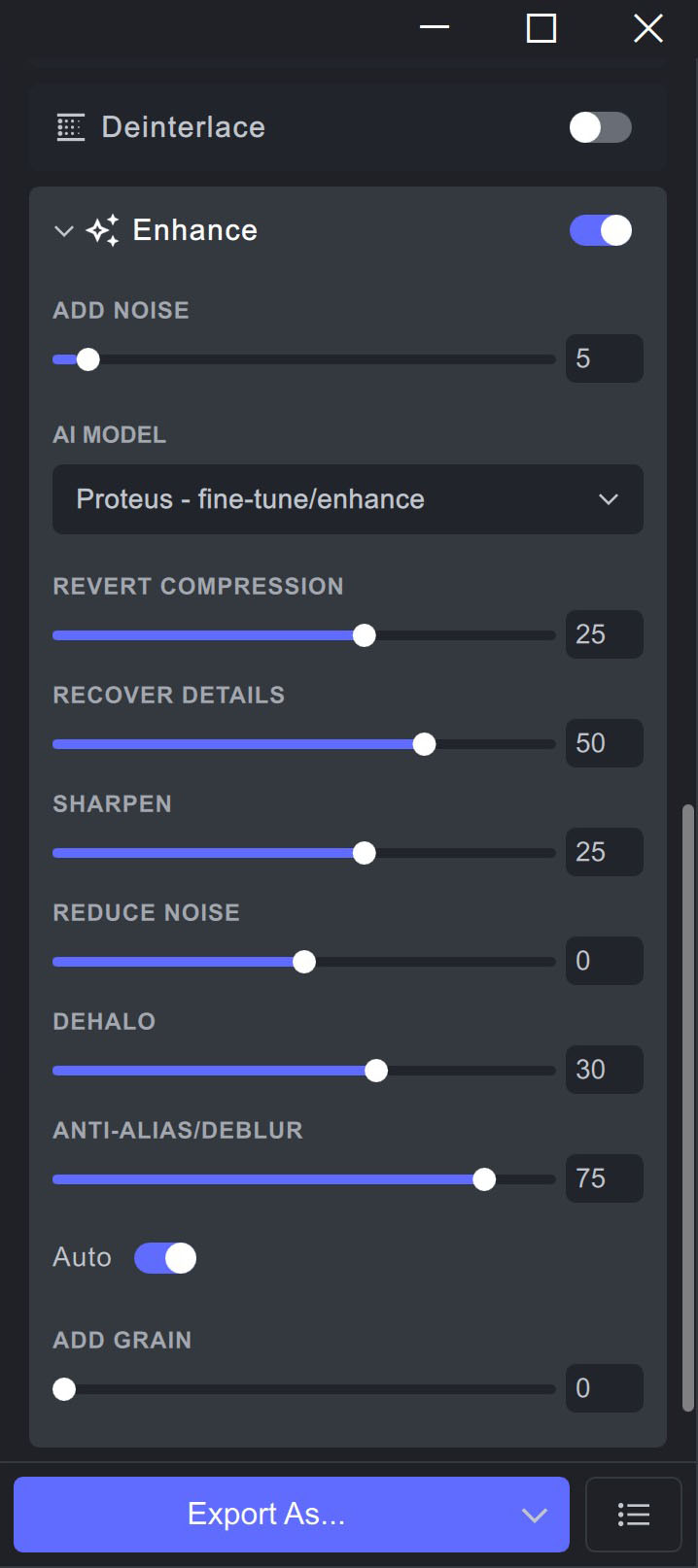Click the Dehalo value input box
Viewport: 698px width, 1568px height.
(604, 1070)
